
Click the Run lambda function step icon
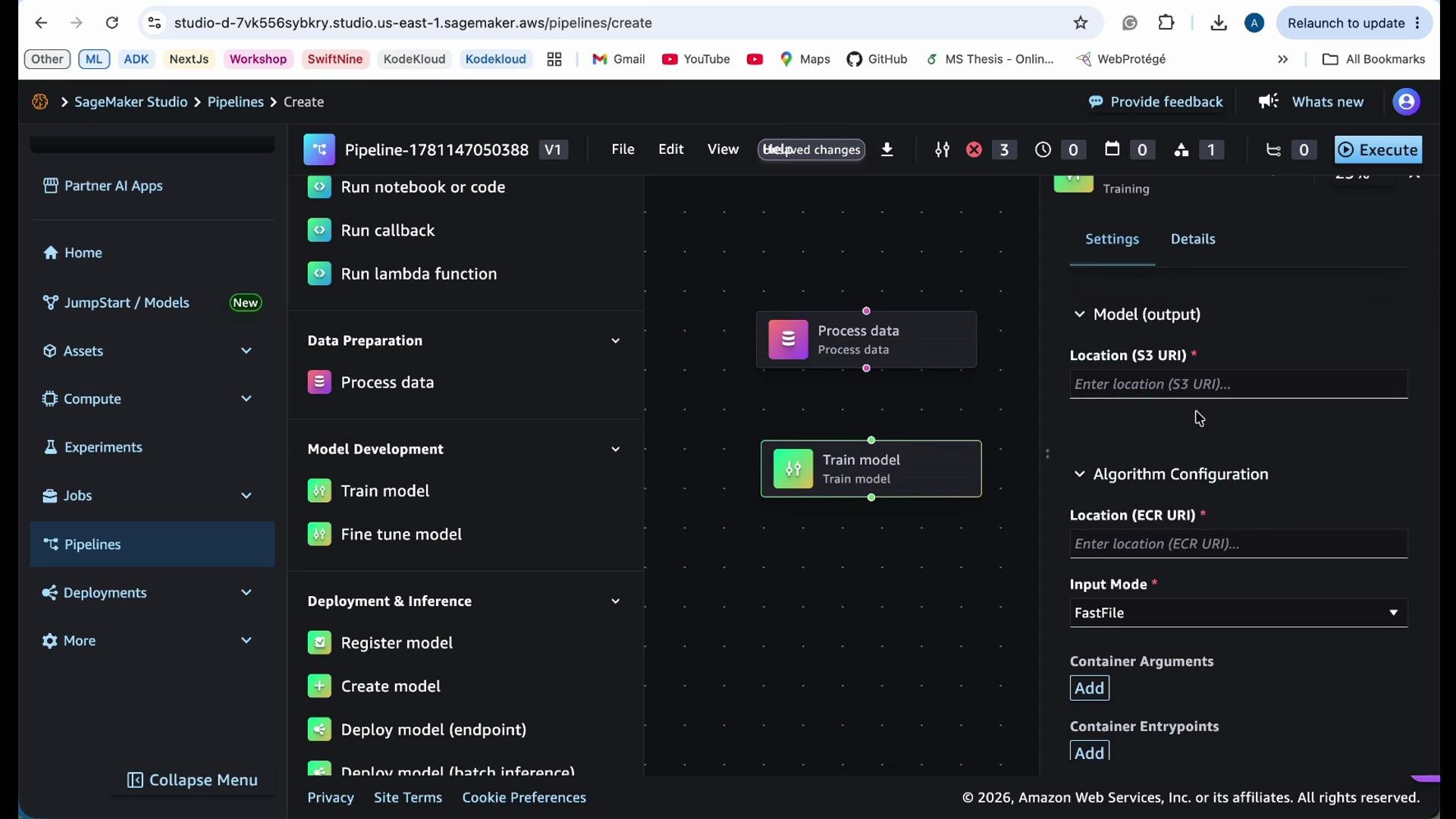[319, 274]
